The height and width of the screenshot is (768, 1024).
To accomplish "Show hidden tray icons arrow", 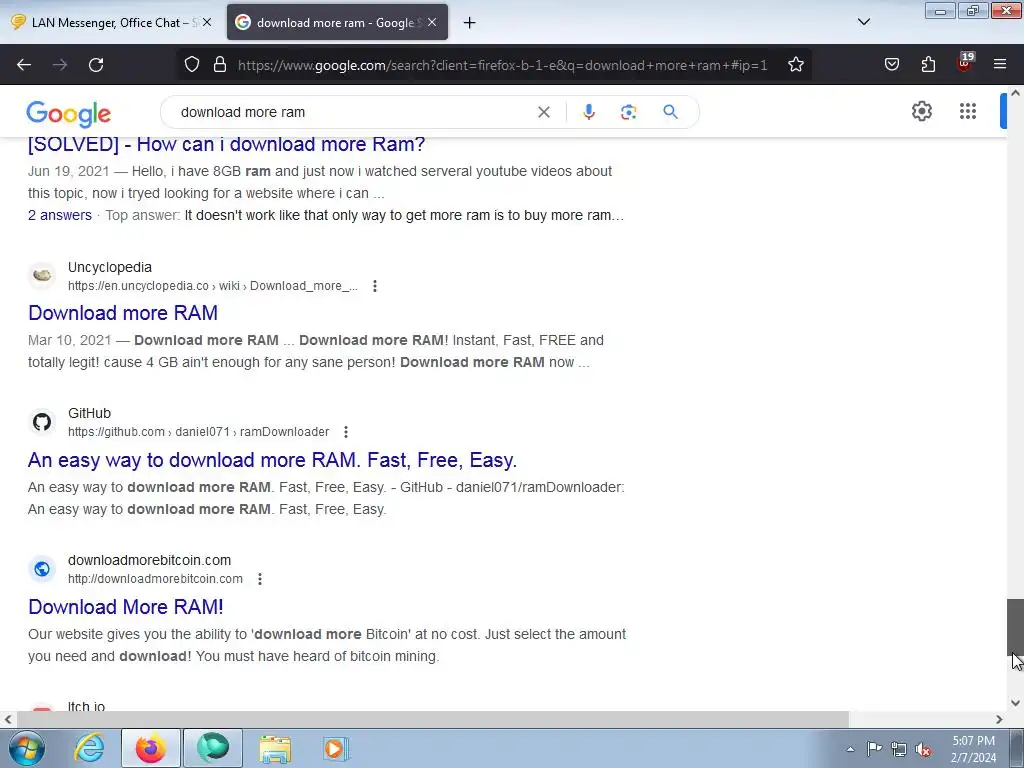I will pos(850,749).
